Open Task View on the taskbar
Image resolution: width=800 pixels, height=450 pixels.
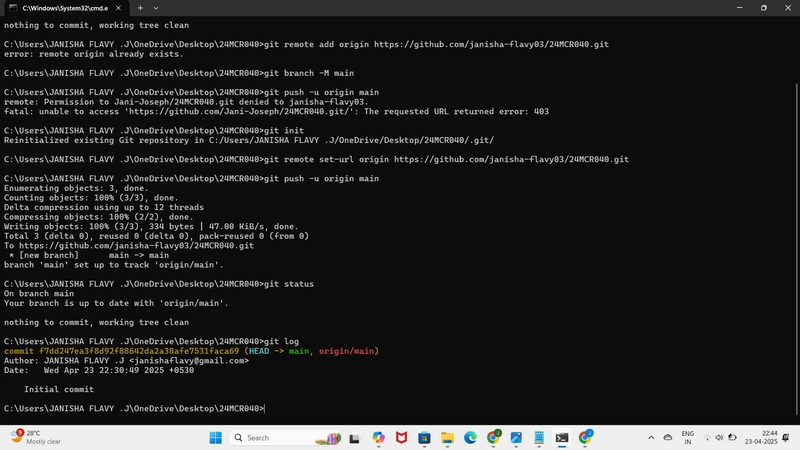point(355,438)
